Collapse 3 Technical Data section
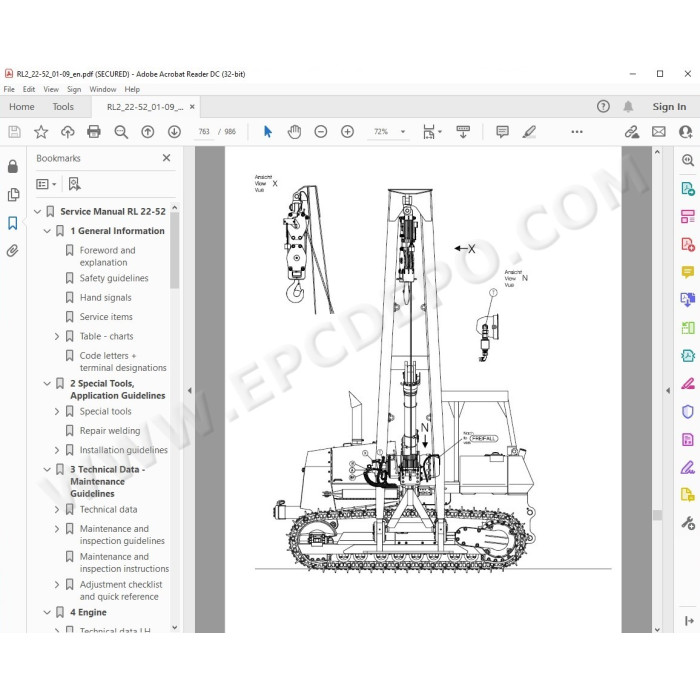Viewport: 700px width, 700px height. point(47,469)
